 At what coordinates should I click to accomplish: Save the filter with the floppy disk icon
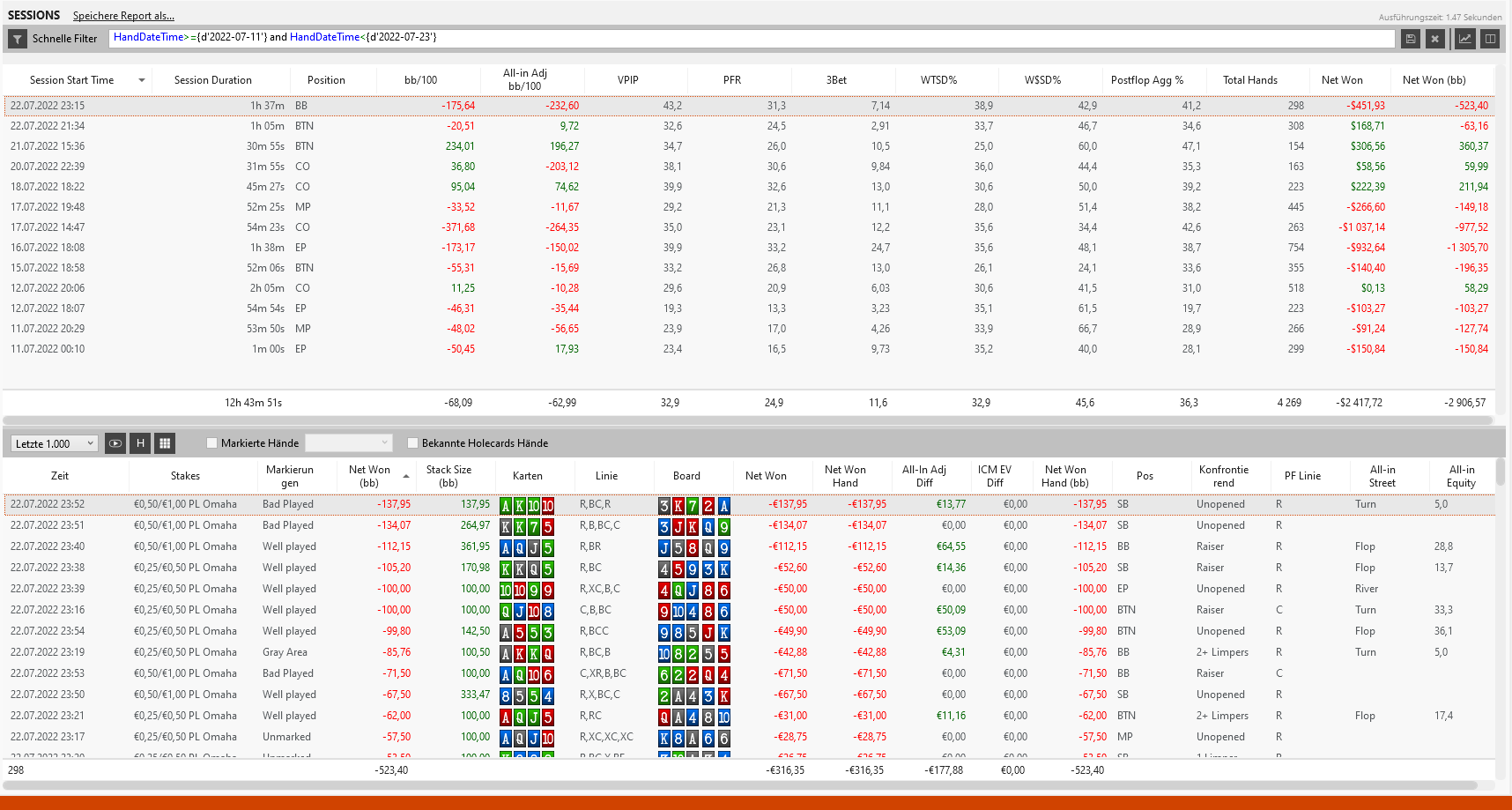(1411, 39)
